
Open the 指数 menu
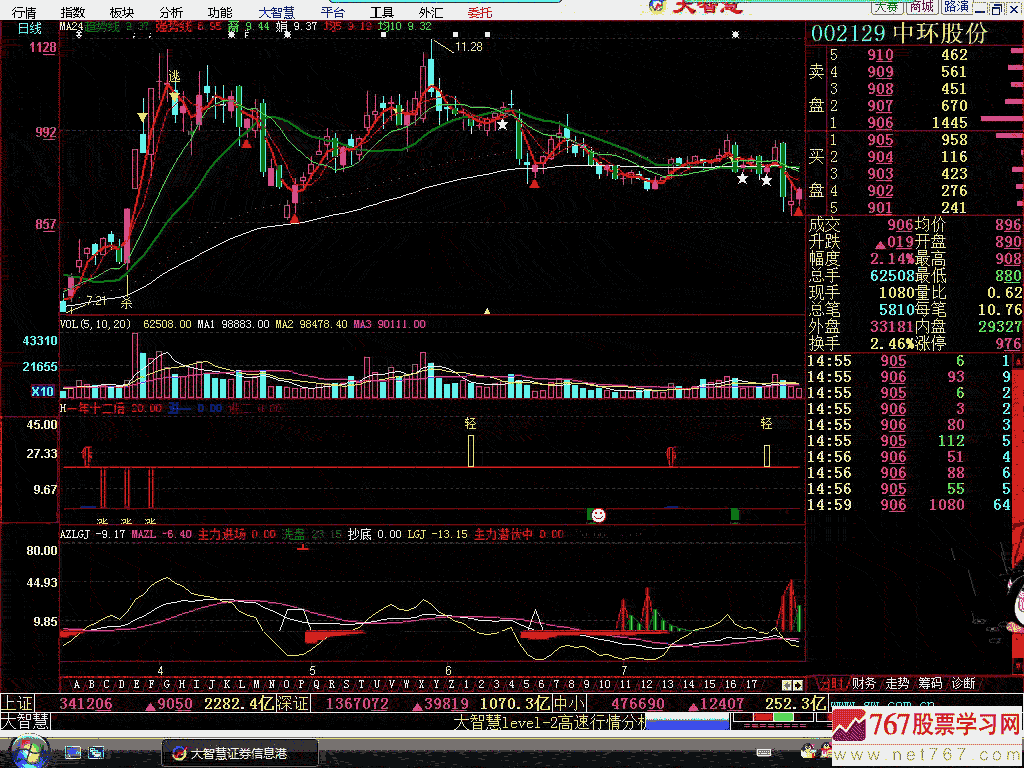tap(72, 12)
